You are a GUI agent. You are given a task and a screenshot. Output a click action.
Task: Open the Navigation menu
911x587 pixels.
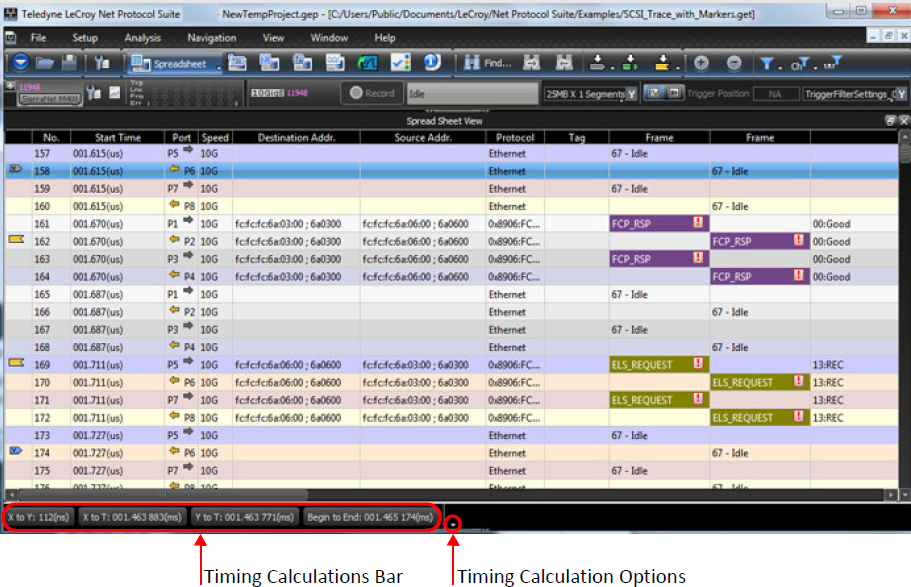[211, 38]
